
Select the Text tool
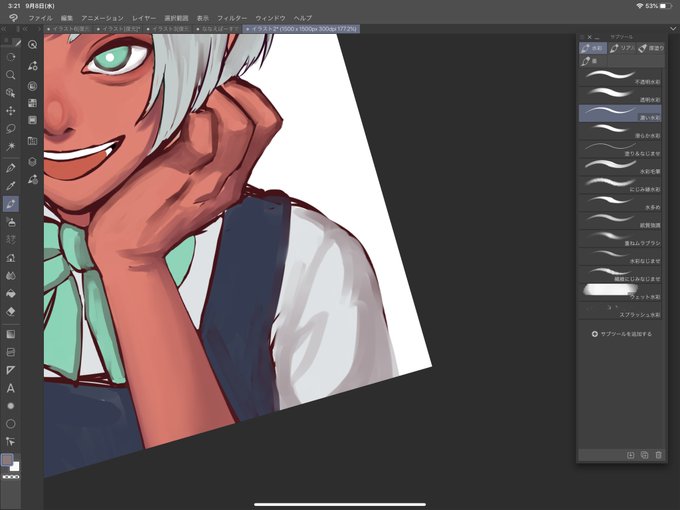[11, 388]
